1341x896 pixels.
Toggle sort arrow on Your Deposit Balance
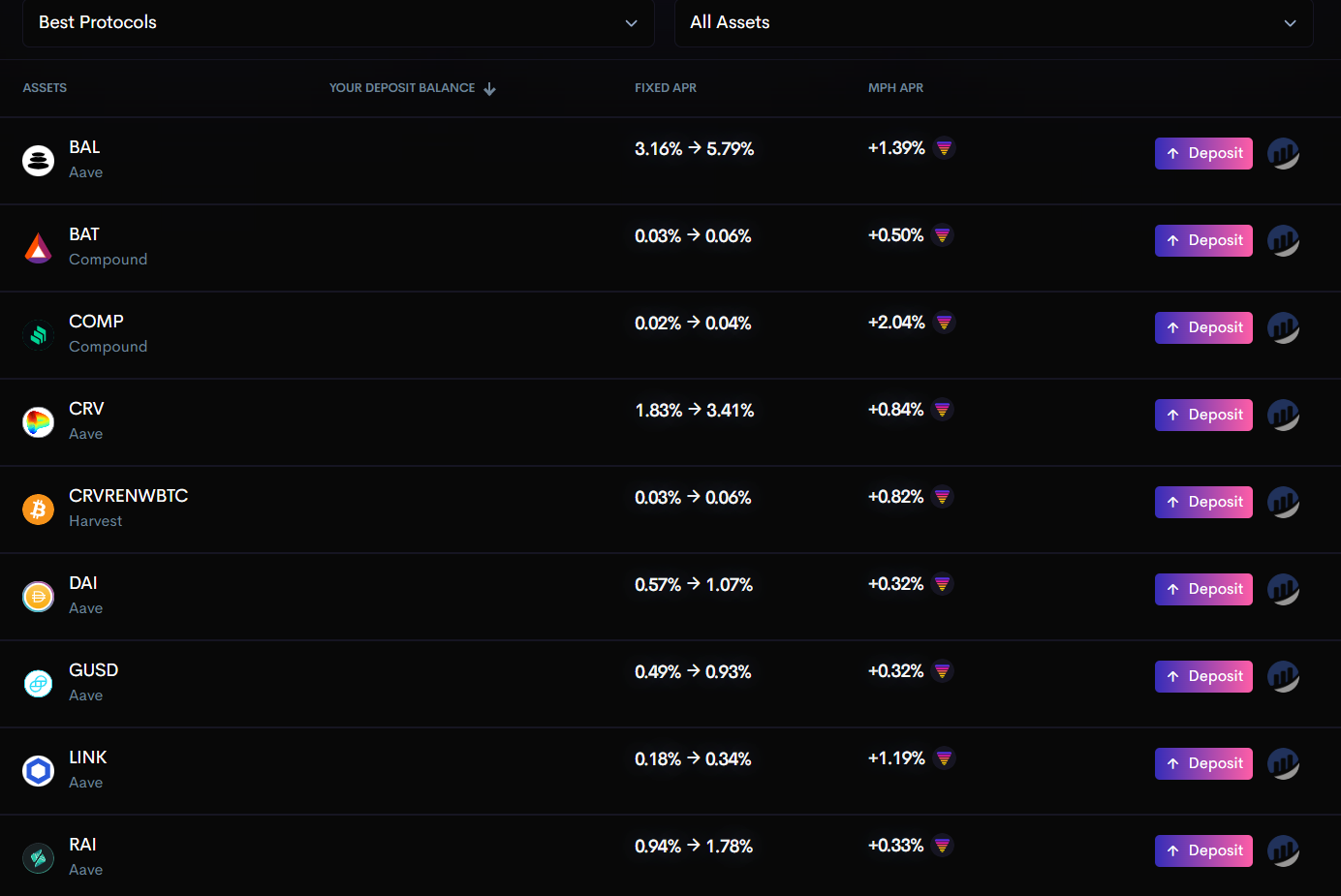tap(490, 89)
